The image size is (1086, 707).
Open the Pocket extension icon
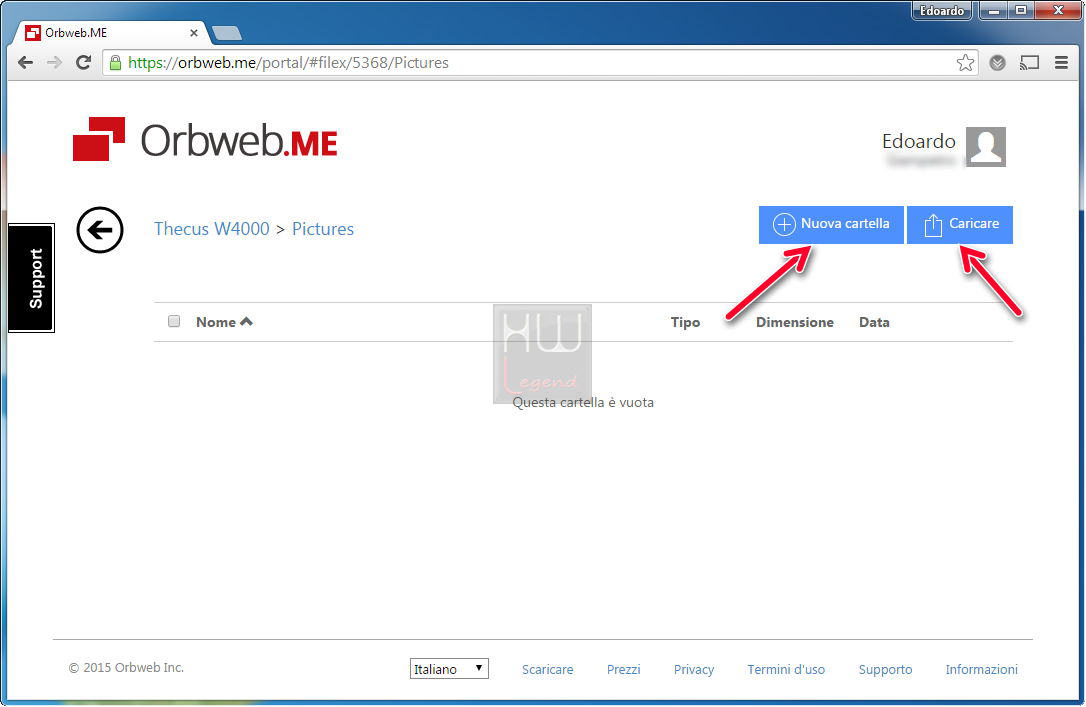pos(997,63)
